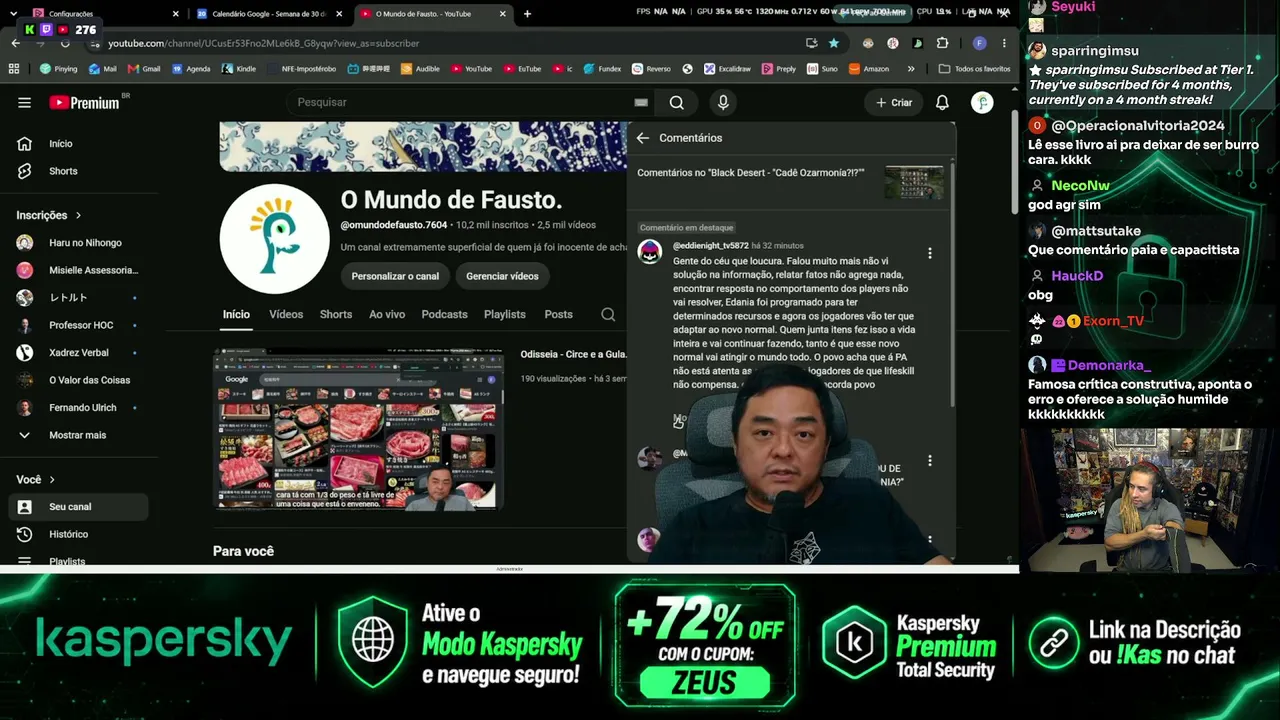Click the Início home sidebar icon
The image size is (1280, 720).
tap(24, 144)
